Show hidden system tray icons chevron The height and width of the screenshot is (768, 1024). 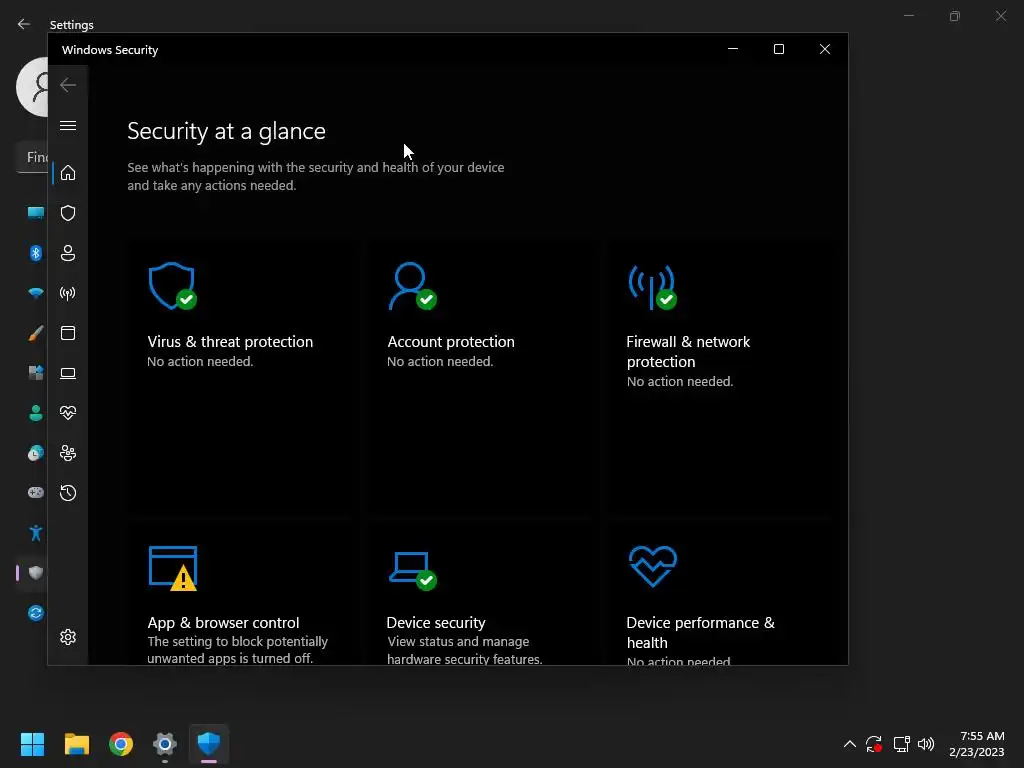[x=850, y=744]
